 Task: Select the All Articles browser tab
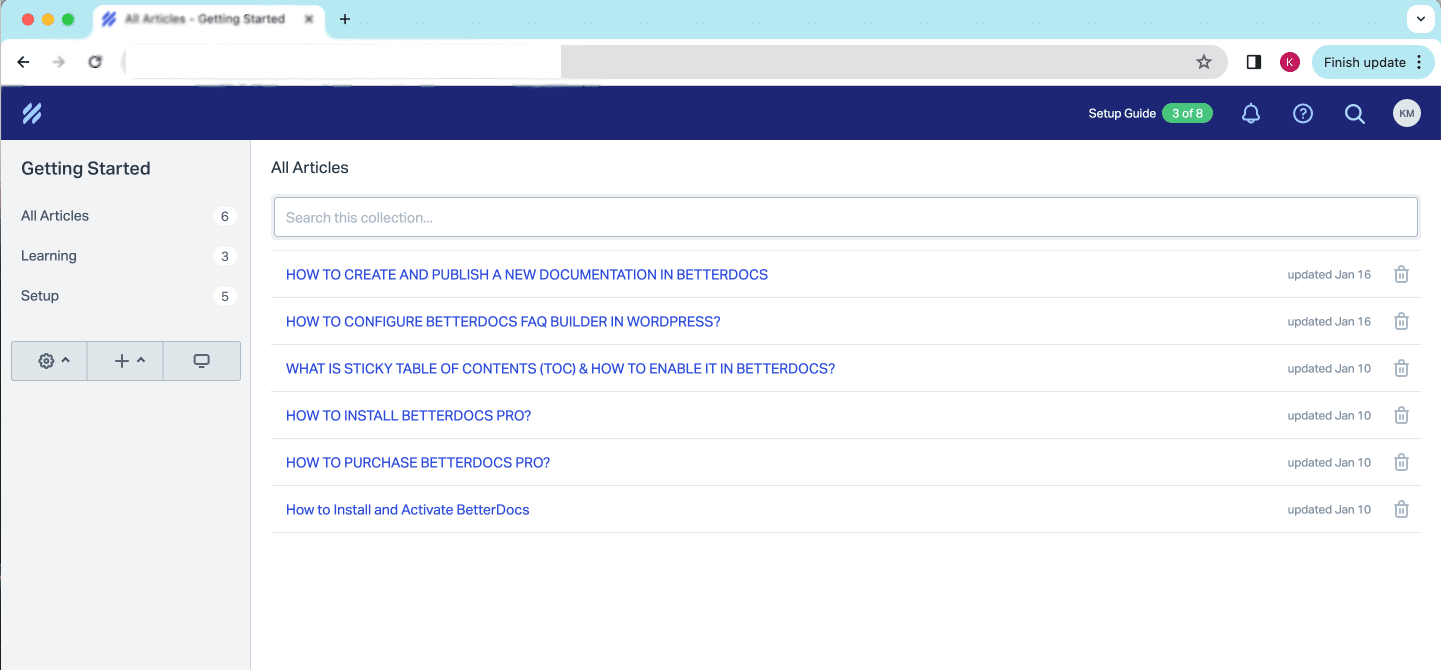coord(205,18)
